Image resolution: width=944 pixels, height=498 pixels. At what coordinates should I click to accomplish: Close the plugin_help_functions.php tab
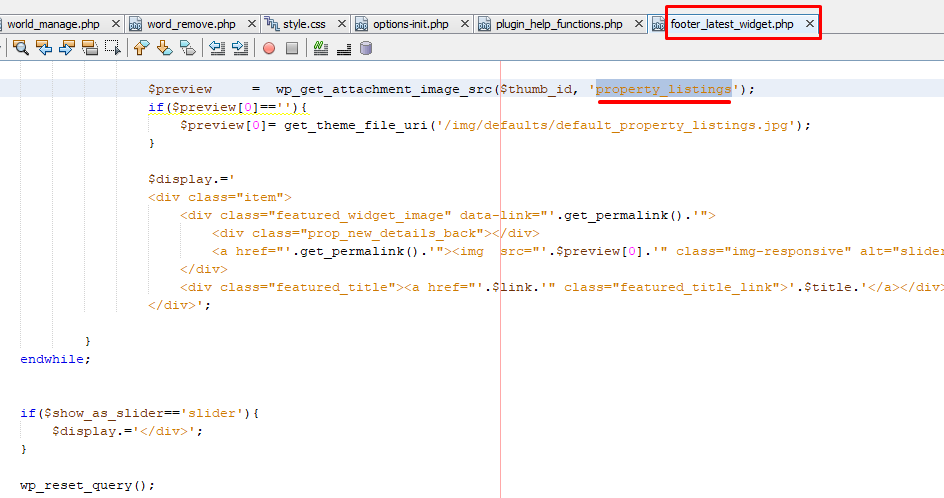click(639, 24)
